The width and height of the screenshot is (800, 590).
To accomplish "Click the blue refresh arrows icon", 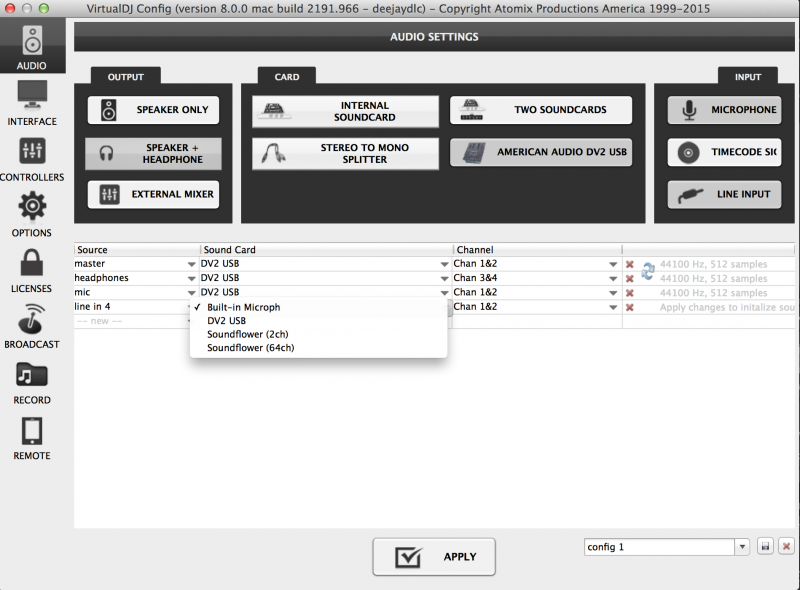I will coord(648,271).
